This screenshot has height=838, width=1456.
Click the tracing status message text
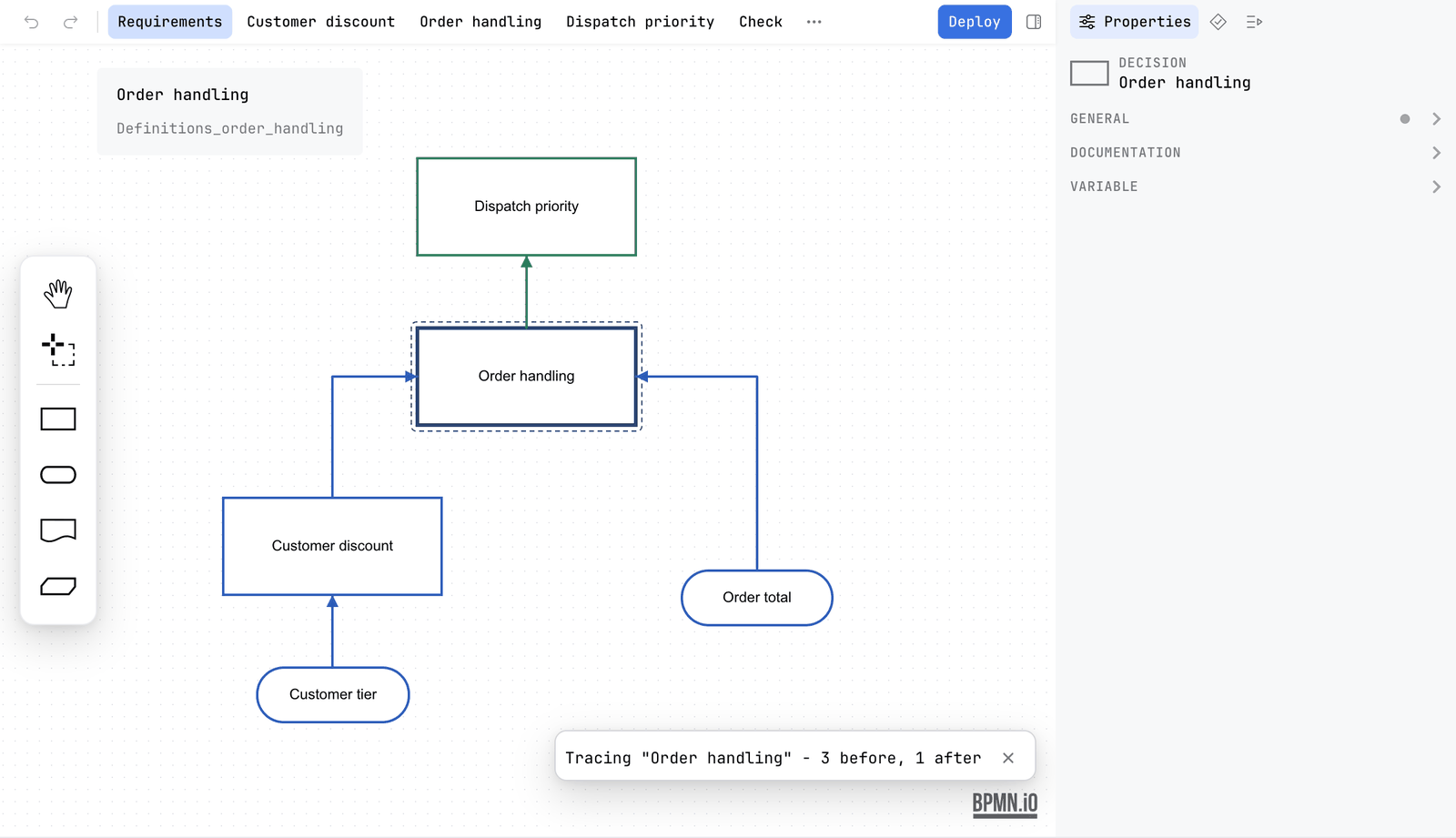[773, 758]
